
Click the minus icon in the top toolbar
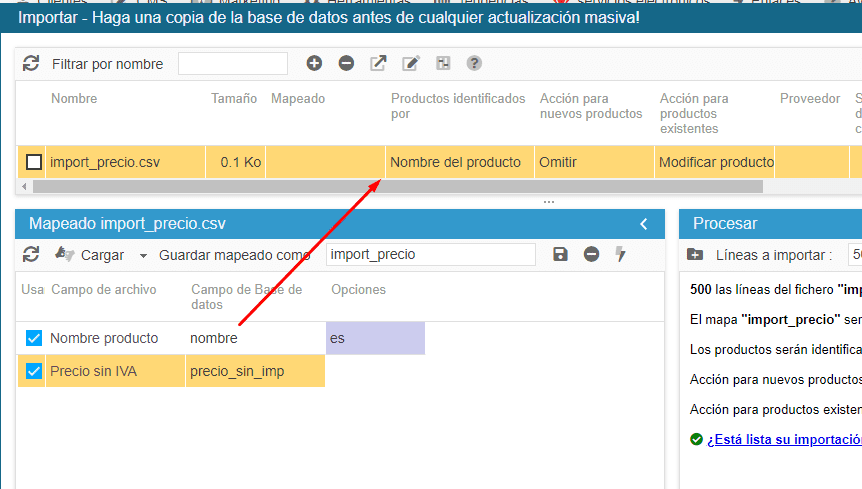pos(346,63)
